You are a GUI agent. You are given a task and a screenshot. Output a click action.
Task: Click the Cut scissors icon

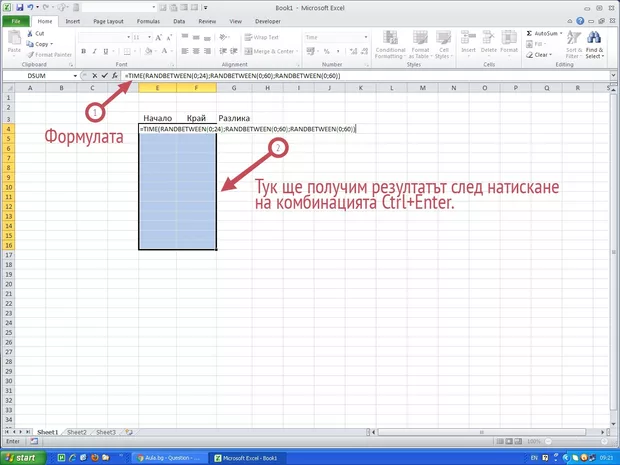tap(30, 34)
